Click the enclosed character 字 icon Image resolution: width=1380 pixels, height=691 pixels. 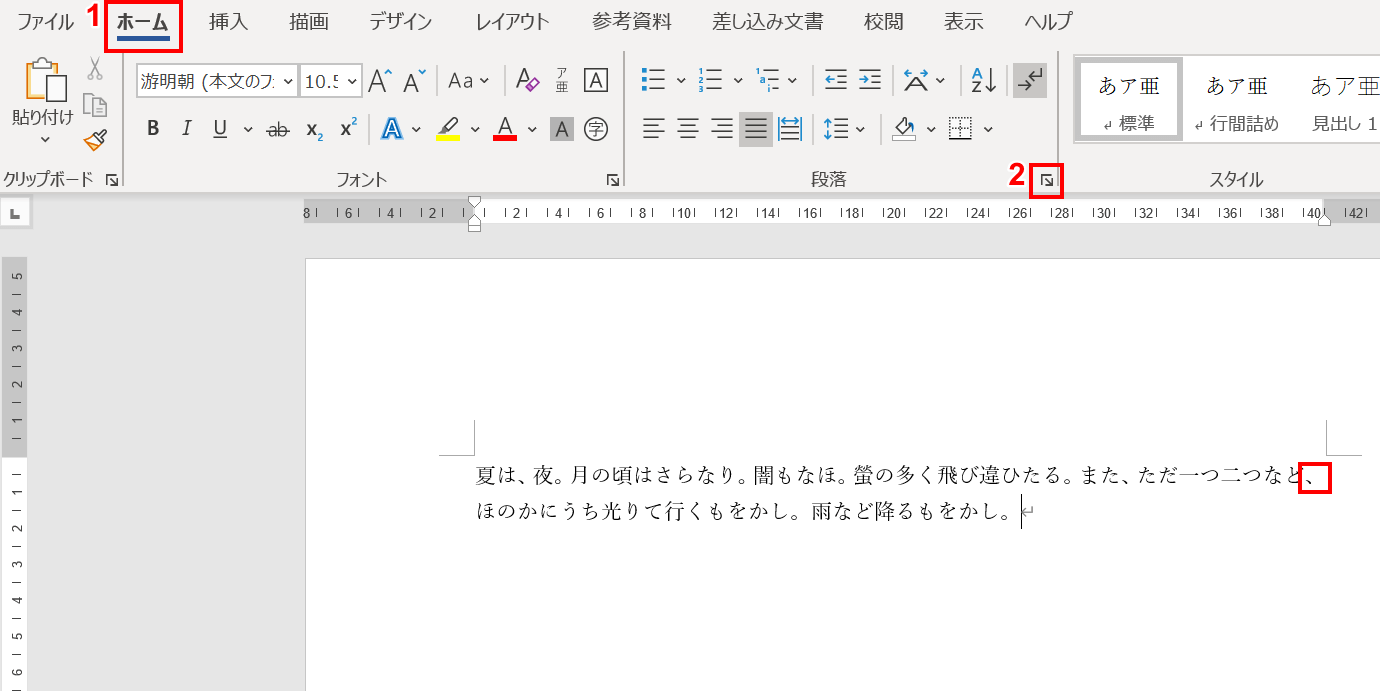pos(596,129)
